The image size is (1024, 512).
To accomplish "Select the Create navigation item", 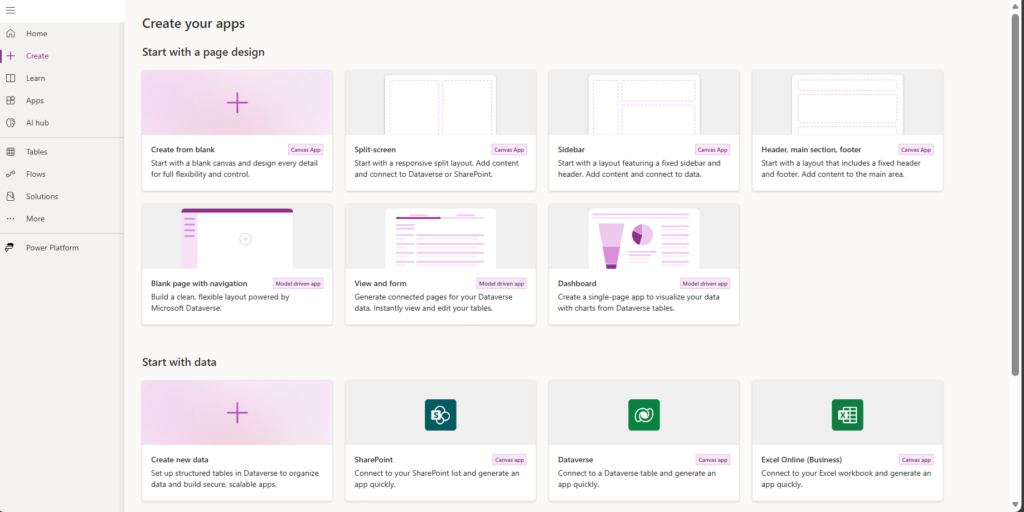I will point(37,56).
